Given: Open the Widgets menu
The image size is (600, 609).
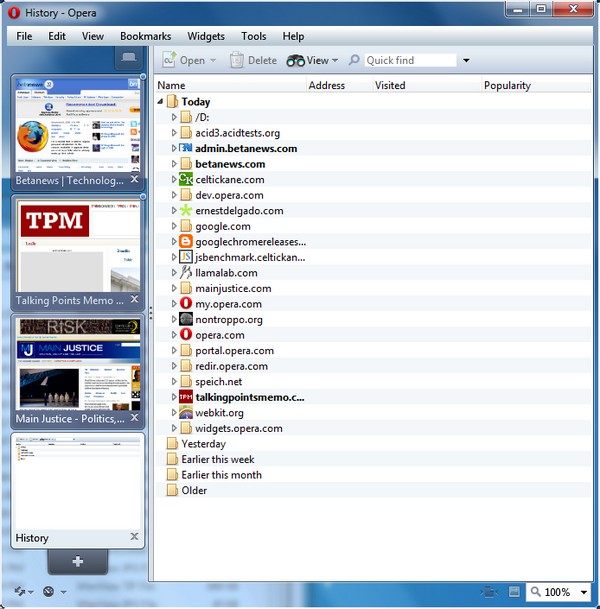Looking at the screenshot, I should (206, 36).
